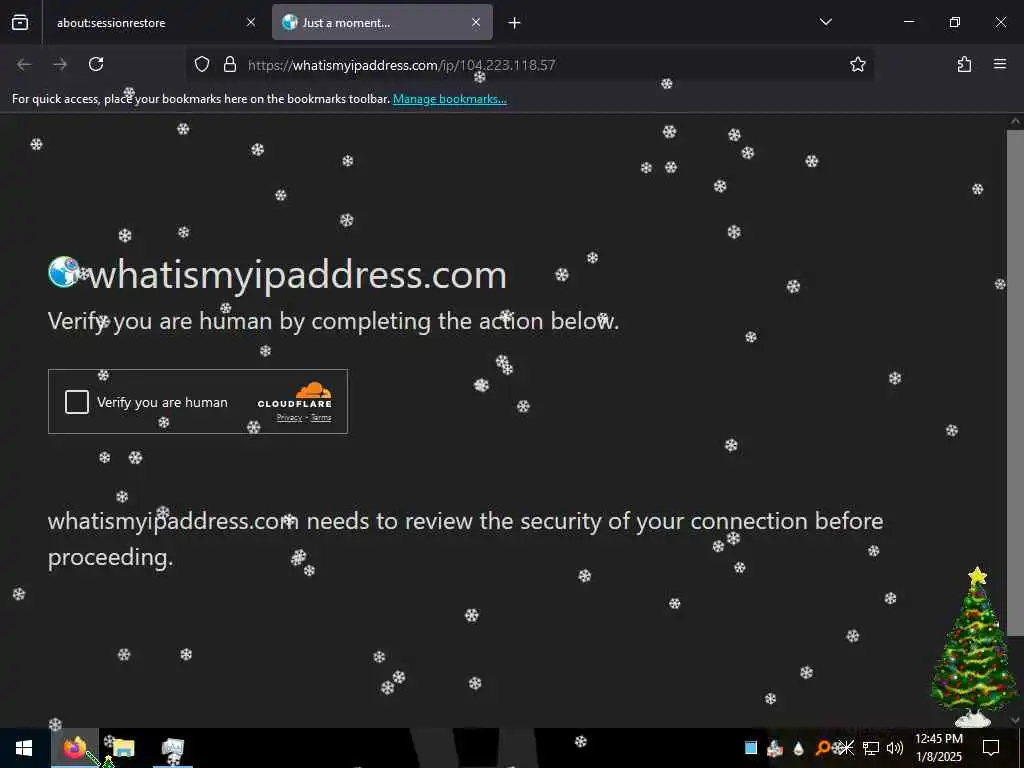Click the water drop tray icon
The height and width of the screenshot is (768, 1024).
coord(798,748)
